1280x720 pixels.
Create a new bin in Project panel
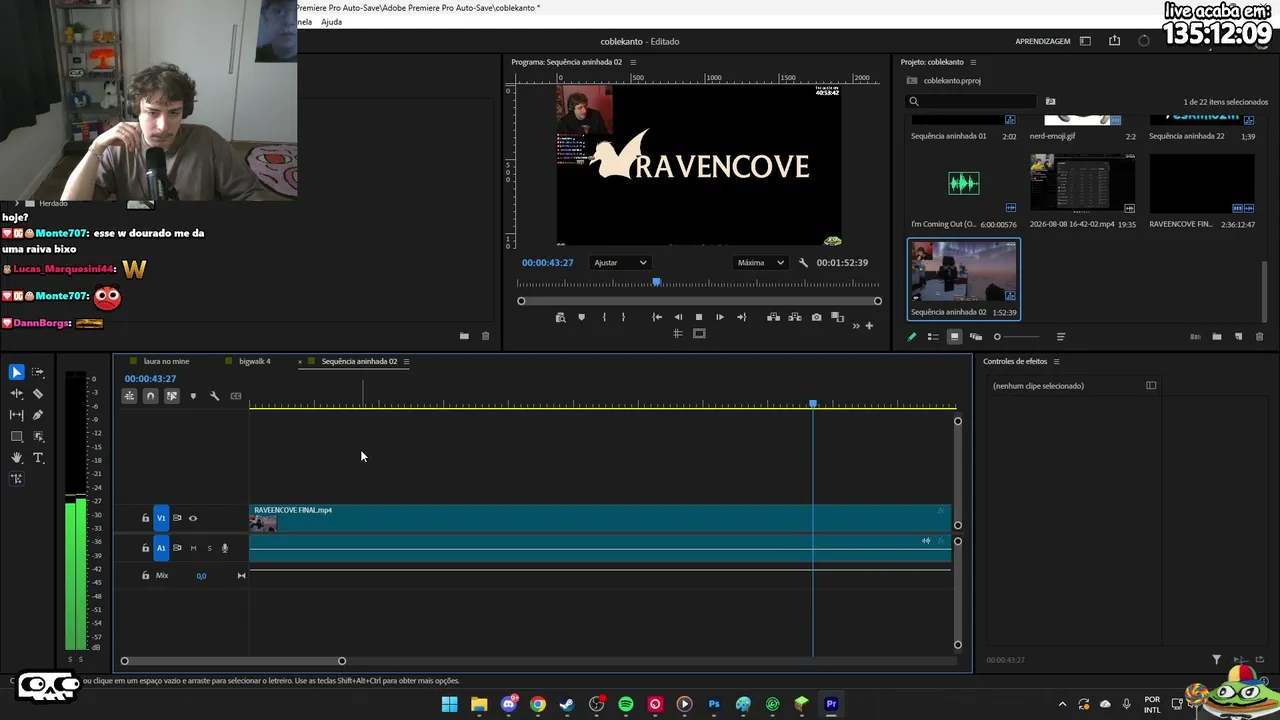click(x=1217, y=337)
